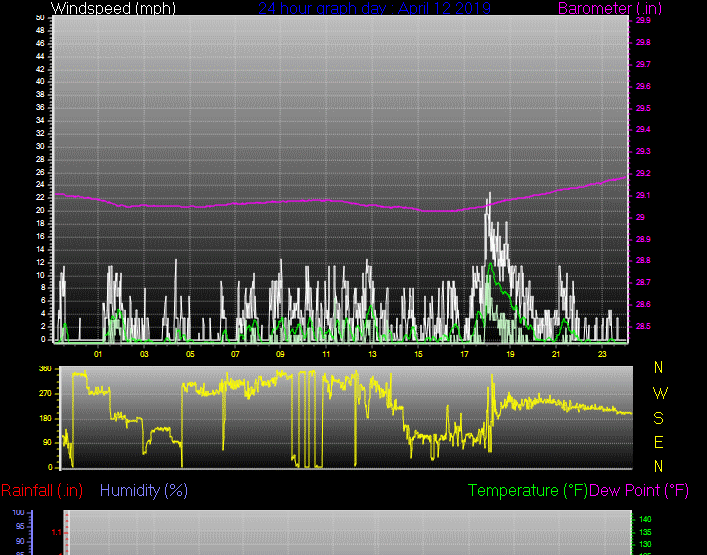This screenshot has height=555, width=707.
Task: Click hour label 21 on time axis
Action: click(556, 354)
